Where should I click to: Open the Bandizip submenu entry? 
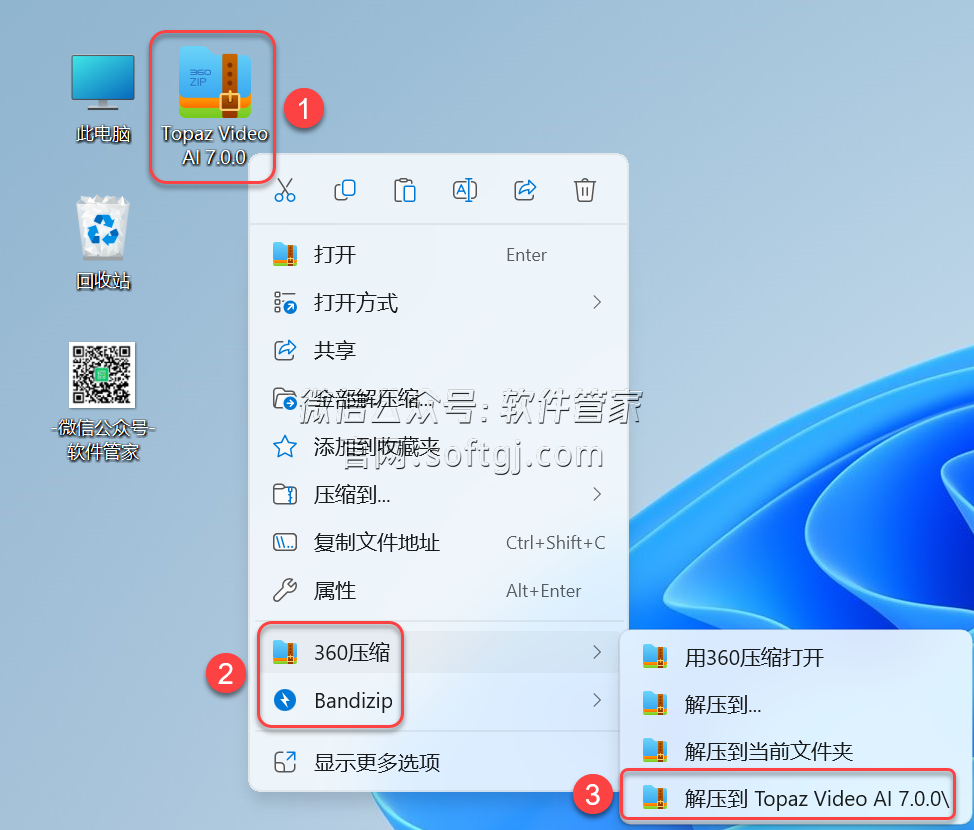(x=440, y=700)
